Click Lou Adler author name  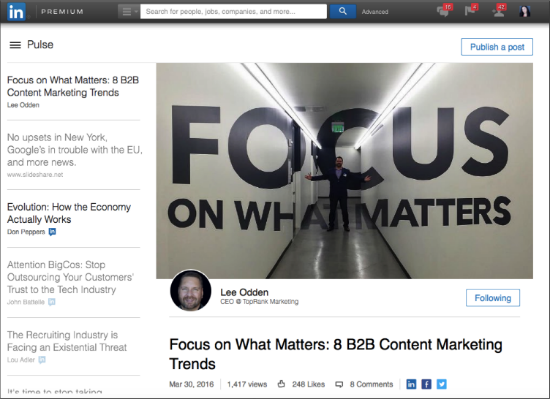21,360
